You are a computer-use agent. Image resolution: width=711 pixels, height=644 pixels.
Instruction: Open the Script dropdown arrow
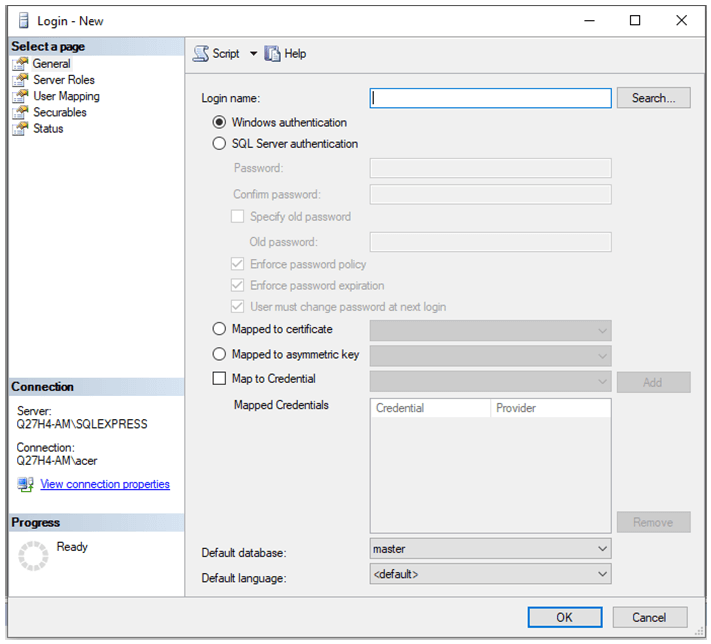pos(253,54)
